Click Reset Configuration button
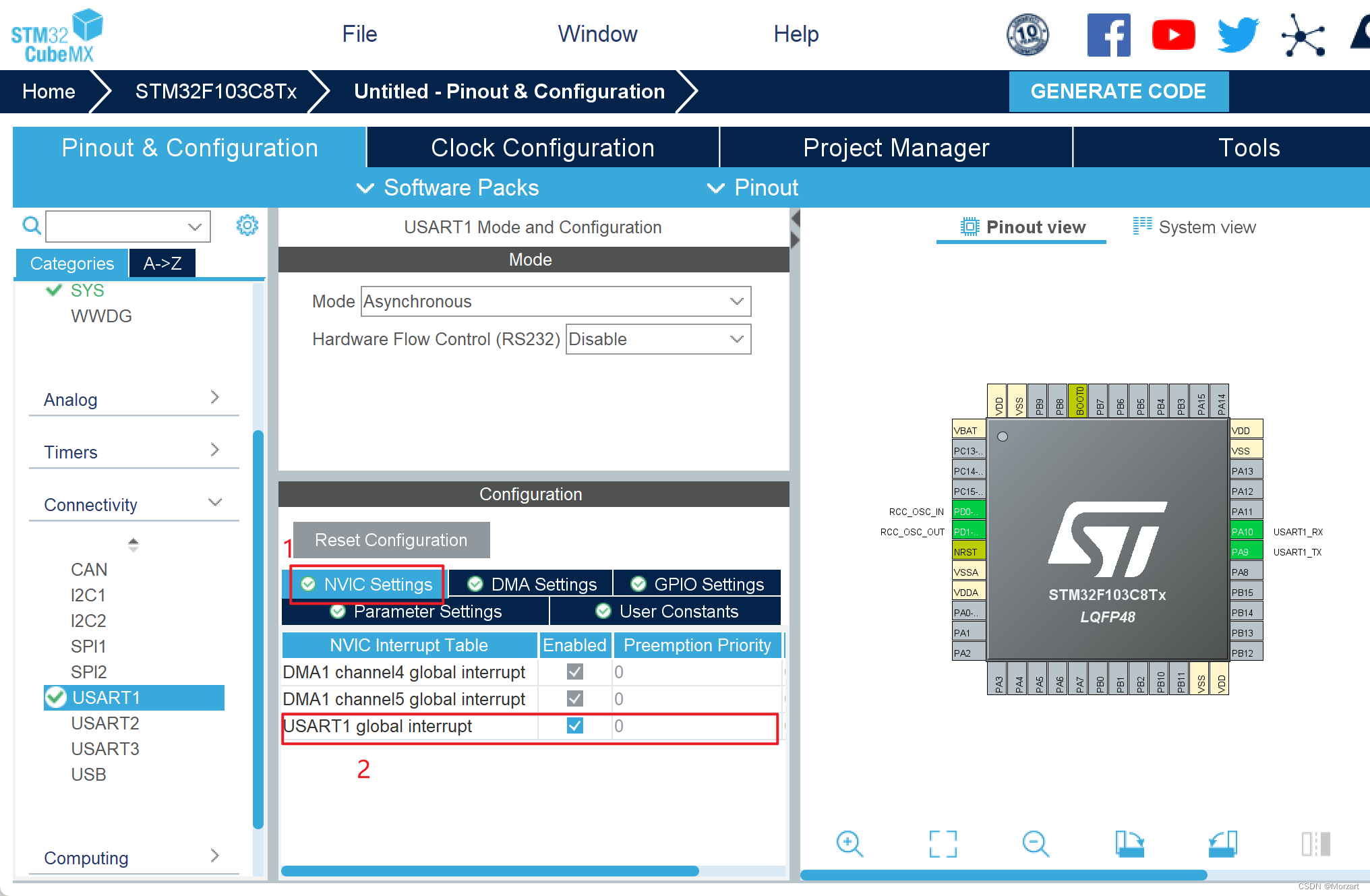Viewport: 1370px width, 896px height. (391, 539)
